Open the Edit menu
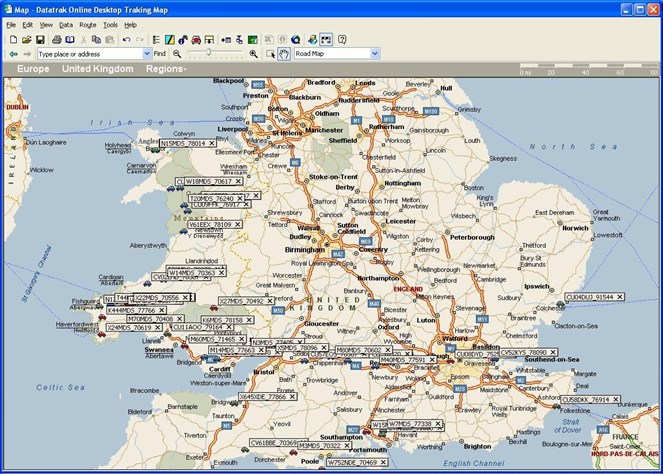This screenshot has height=474, width=663. 27,25
